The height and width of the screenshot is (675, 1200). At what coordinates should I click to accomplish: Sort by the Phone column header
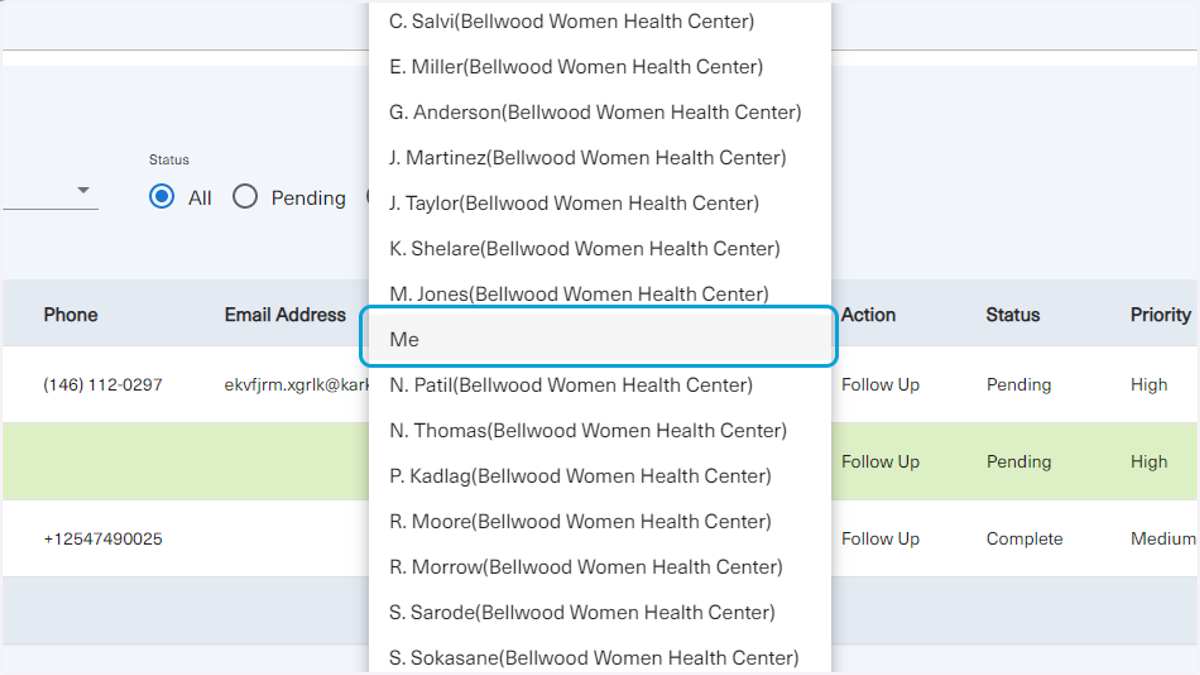[x=71, y=315]
